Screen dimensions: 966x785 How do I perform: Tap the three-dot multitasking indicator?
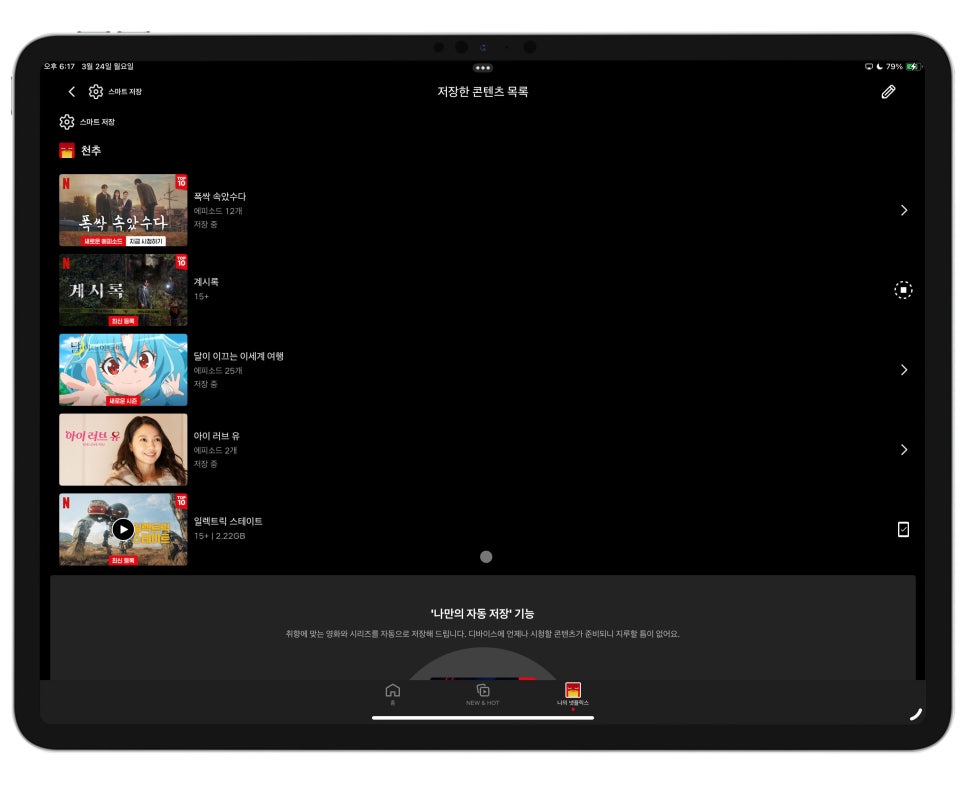tap(483, 68)
